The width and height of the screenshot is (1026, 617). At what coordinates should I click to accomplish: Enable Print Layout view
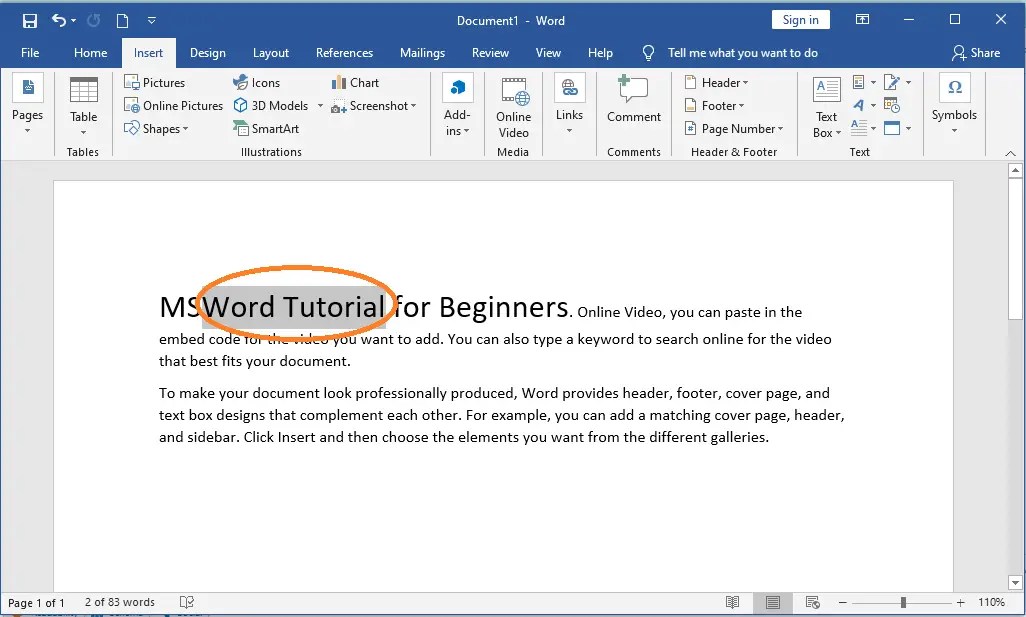(x=773, y=602)
